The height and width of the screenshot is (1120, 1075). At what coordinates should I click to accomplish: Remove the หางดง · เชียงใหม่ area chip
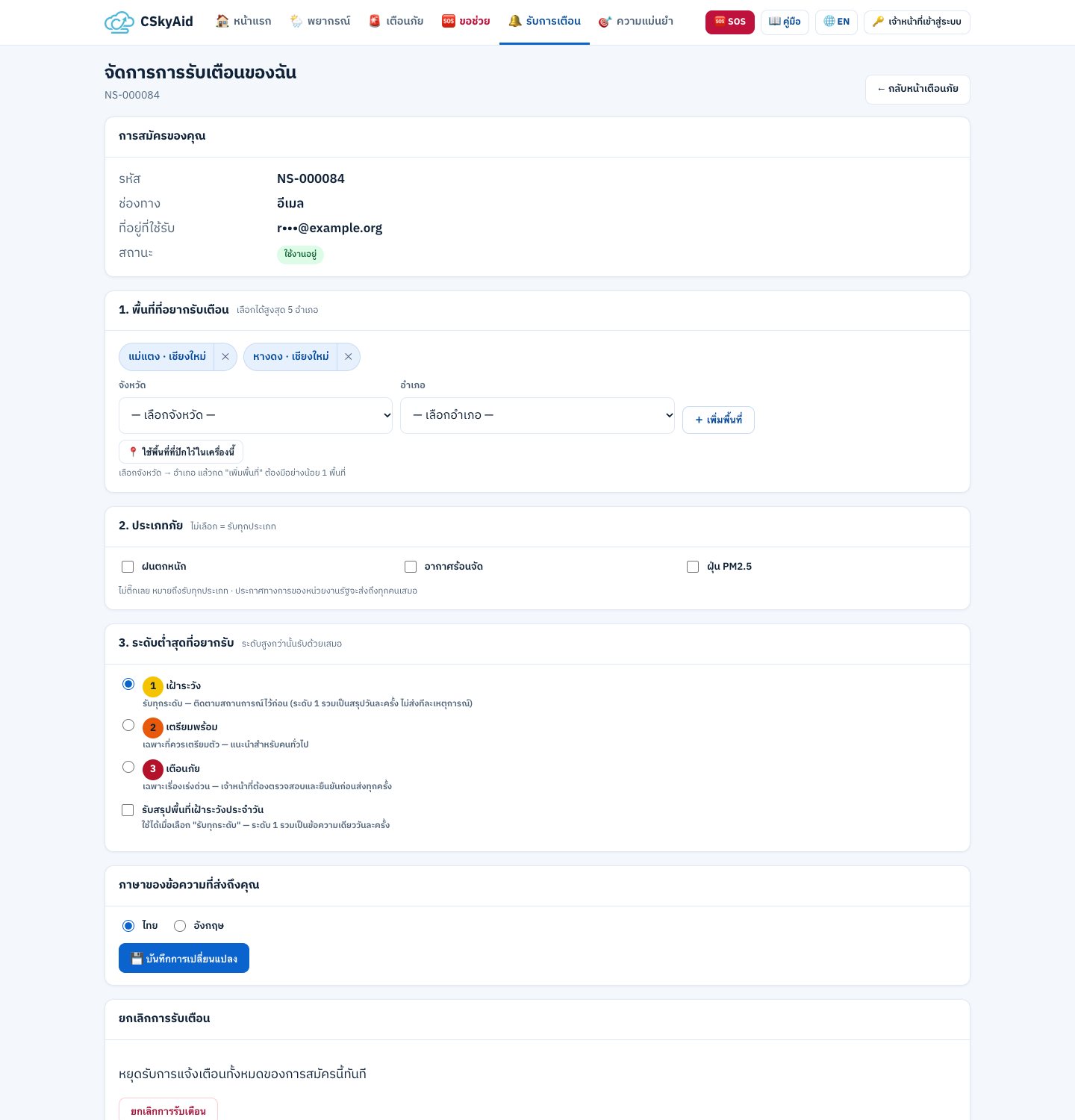pyautogui.click(x=348, y=357)
